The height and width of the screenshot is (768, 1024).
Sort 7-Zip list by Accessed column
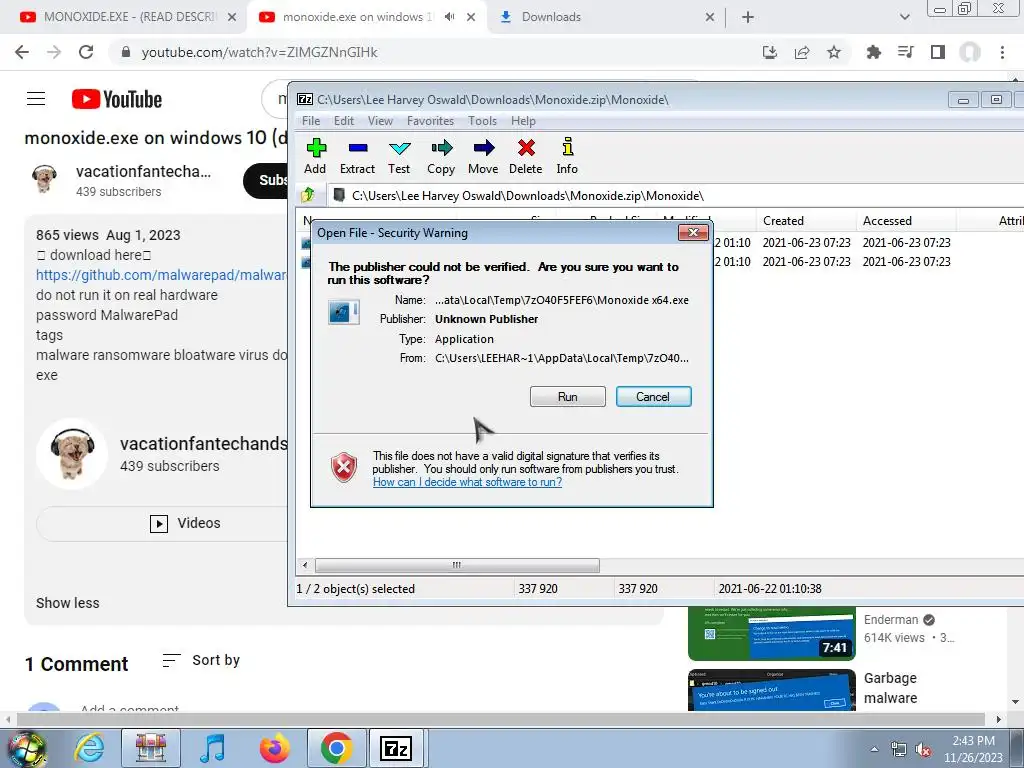[x=906, y=221]
